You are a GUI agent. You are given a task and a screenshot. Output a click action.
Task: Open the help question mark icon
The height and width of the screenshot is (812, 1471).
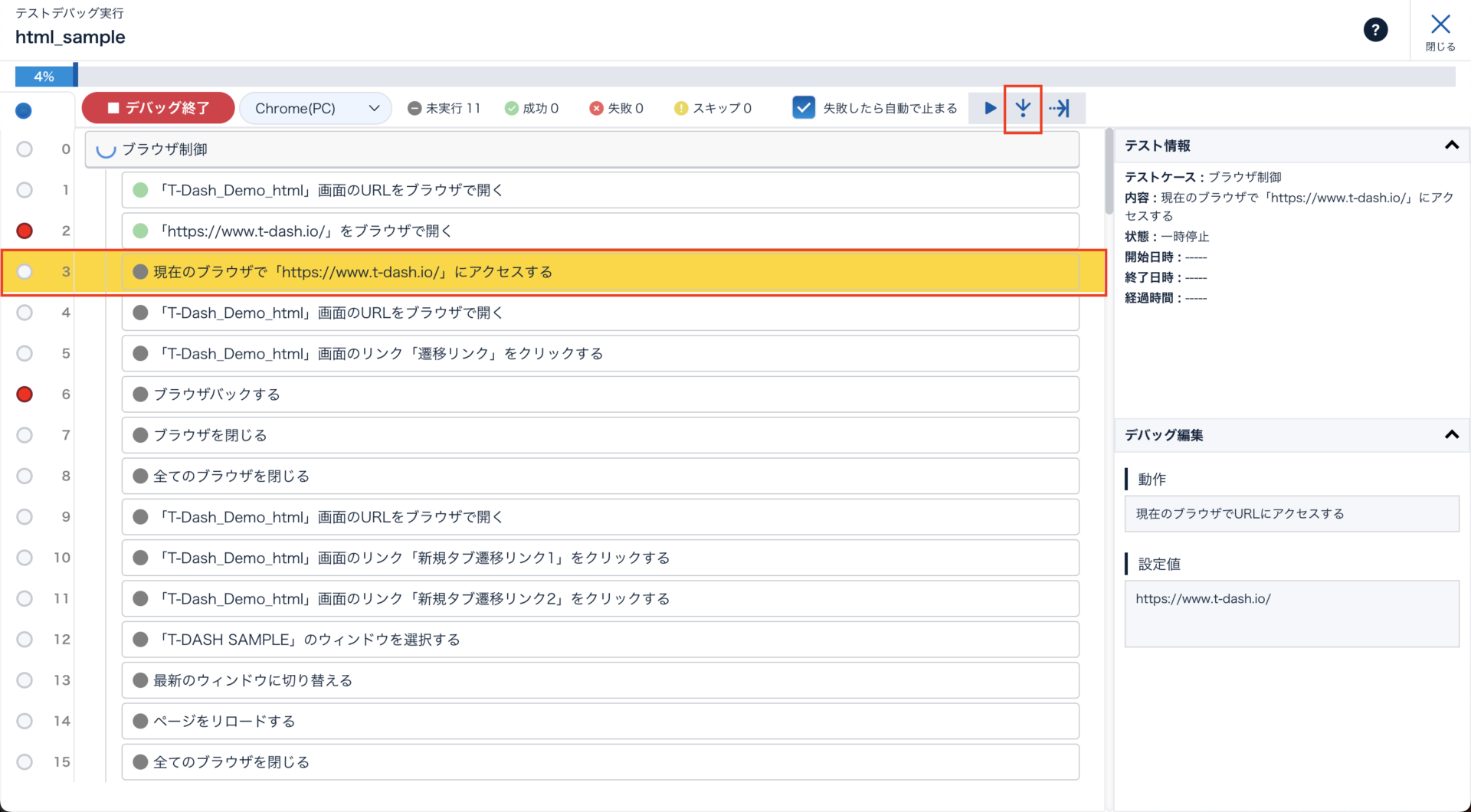[x=1375, y=30]
